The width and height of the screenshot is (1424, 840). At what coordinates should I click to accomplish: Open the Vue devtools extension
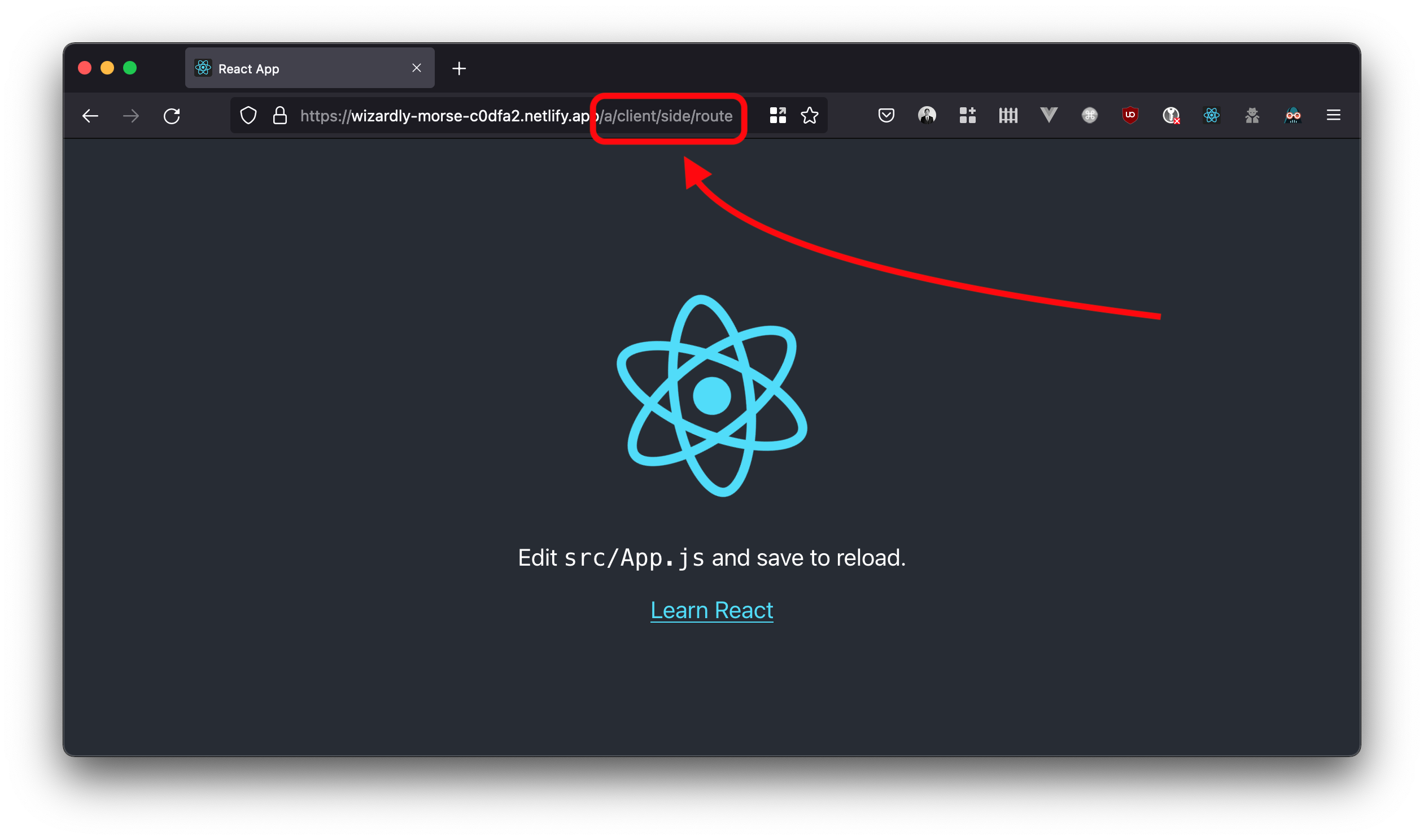point(1049,116)
